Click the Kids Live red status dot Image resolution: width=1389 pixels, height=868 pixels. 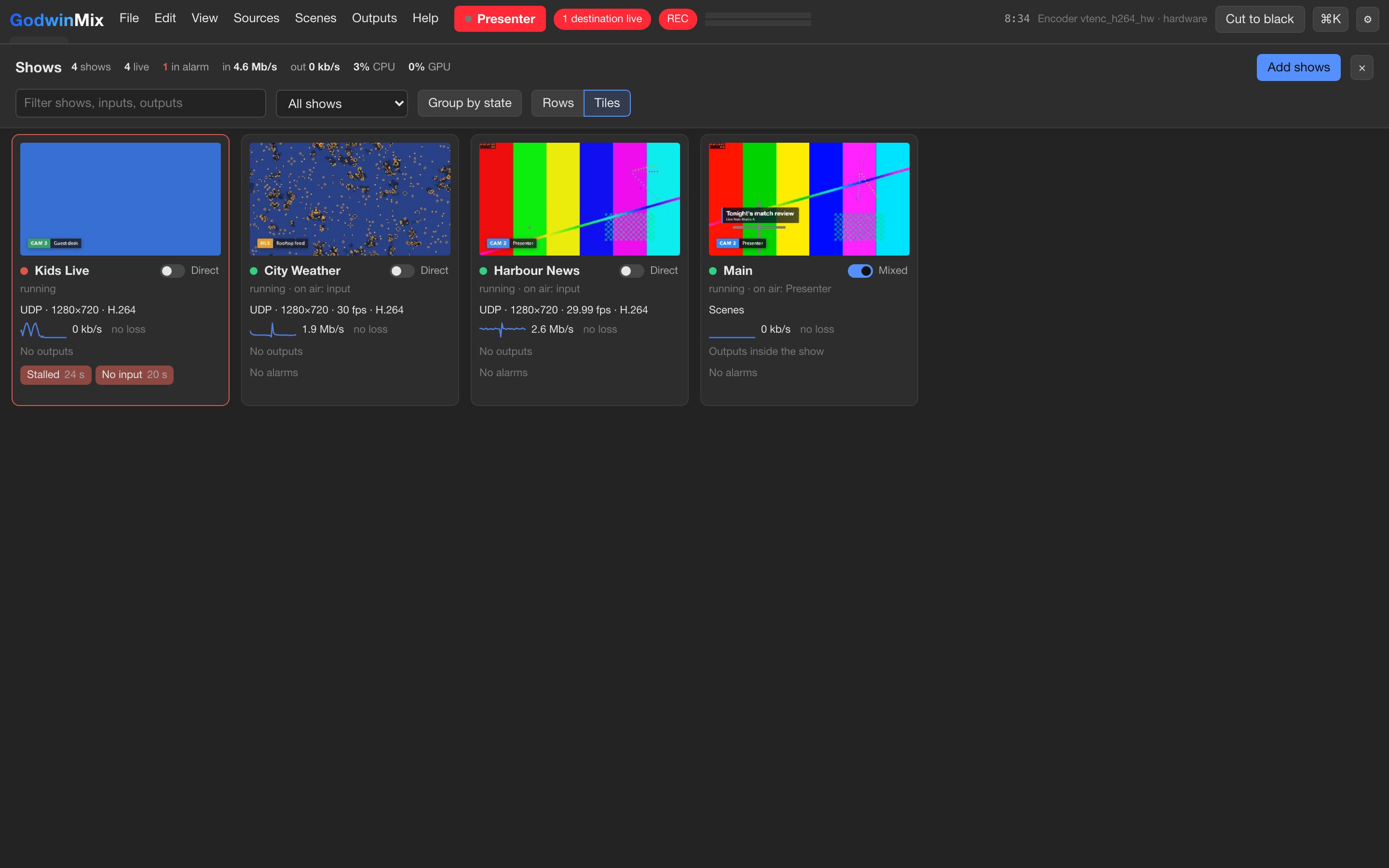point(24,271)
